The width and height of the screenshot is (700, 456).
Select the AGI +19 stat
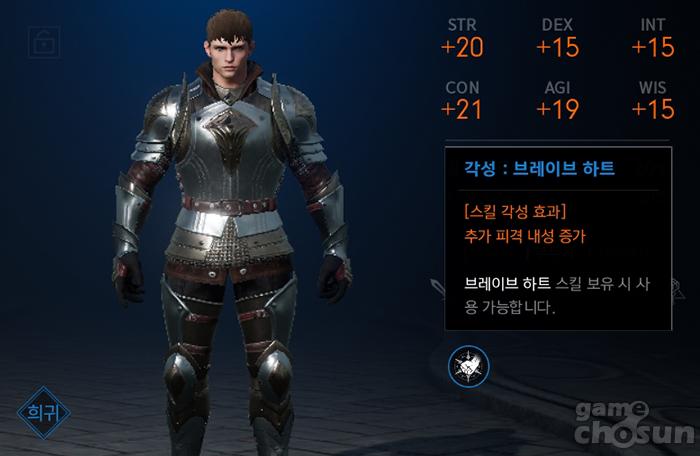click(558, 100)
